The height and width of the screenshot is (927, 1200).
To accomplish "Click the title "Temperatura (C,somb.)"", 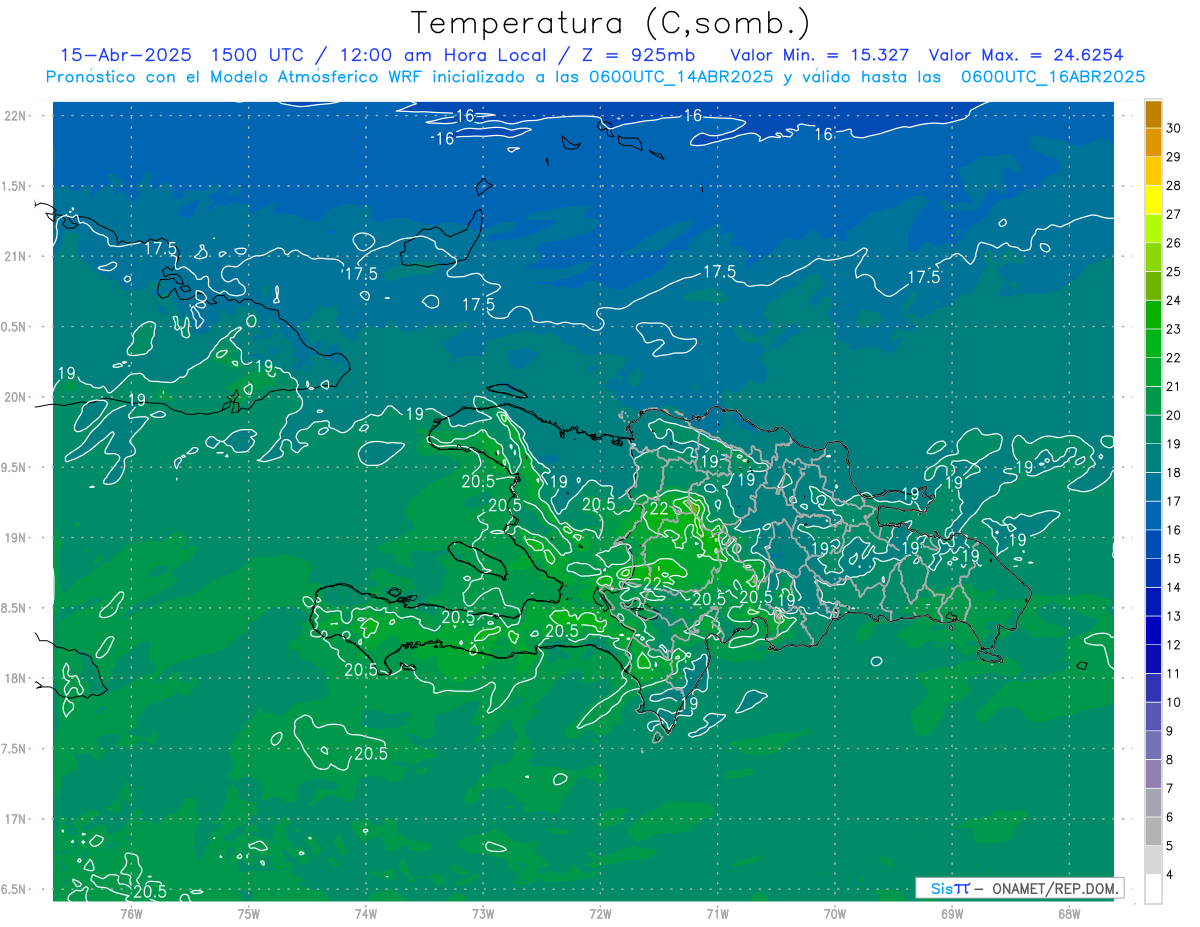I will [x=611, y=23].
